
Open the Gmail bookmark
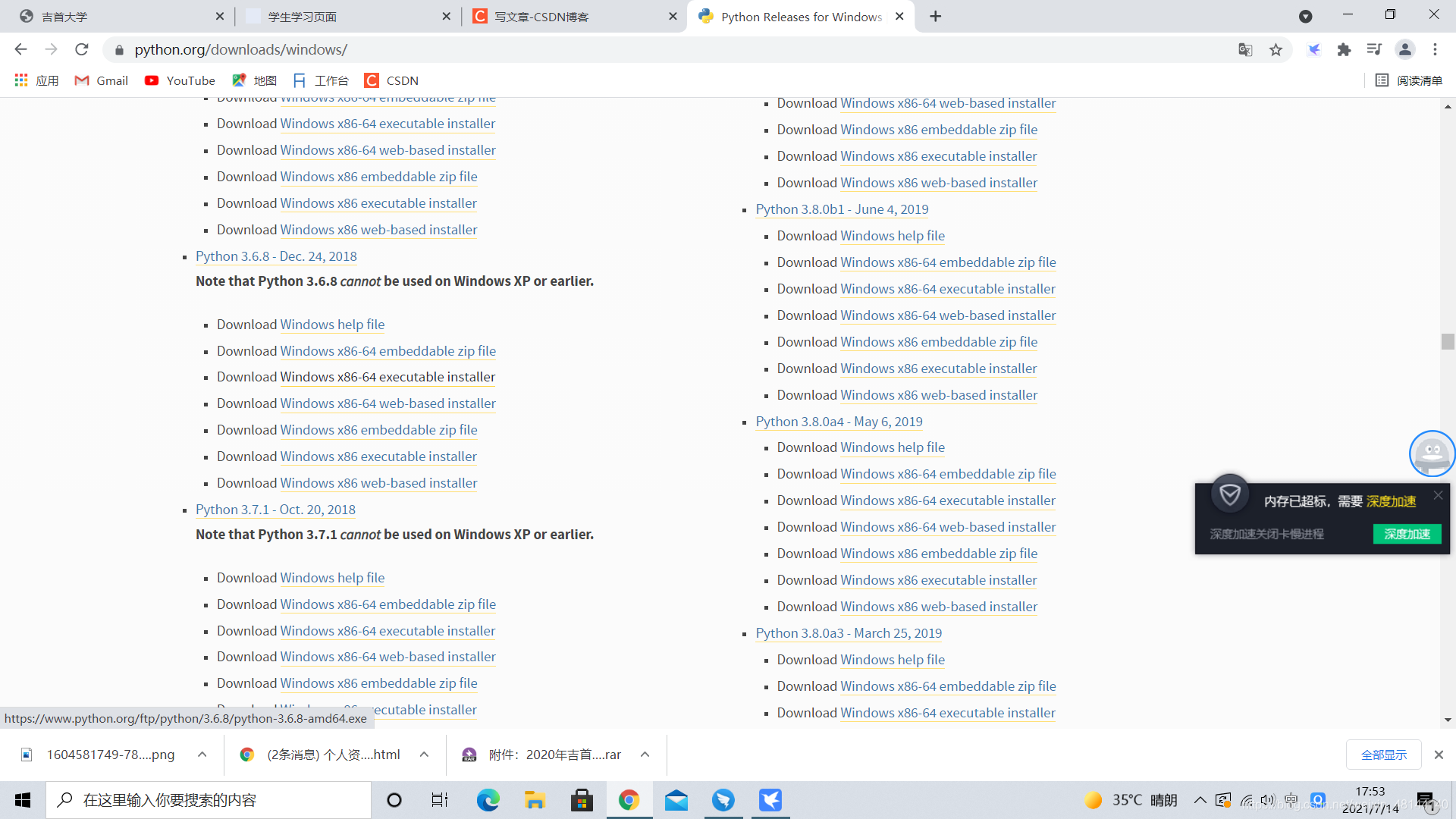pos(101,80)
